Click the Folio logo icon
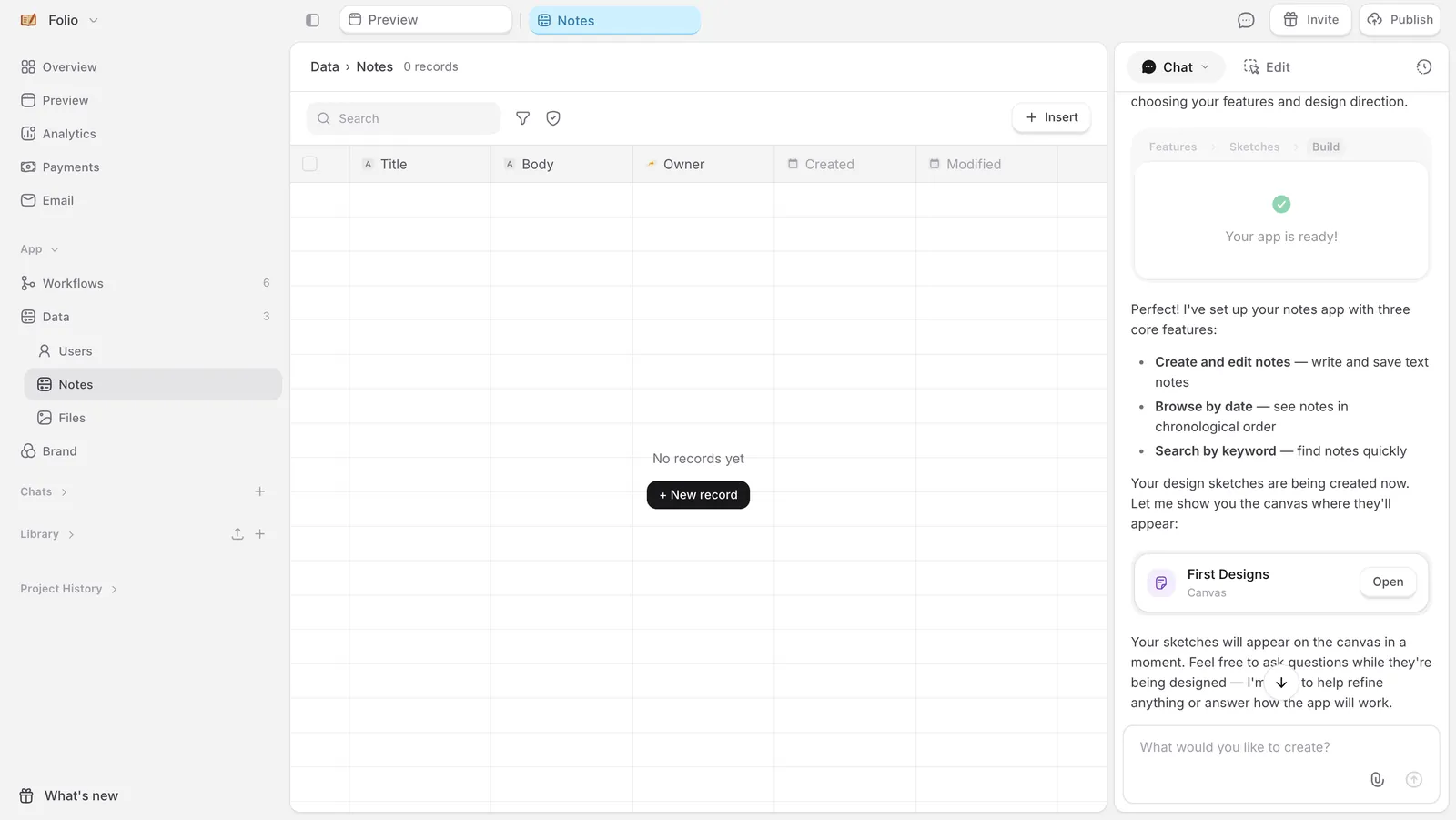Screen dimensions: 1456x820 pyautogui.click(x=29, y=20)
